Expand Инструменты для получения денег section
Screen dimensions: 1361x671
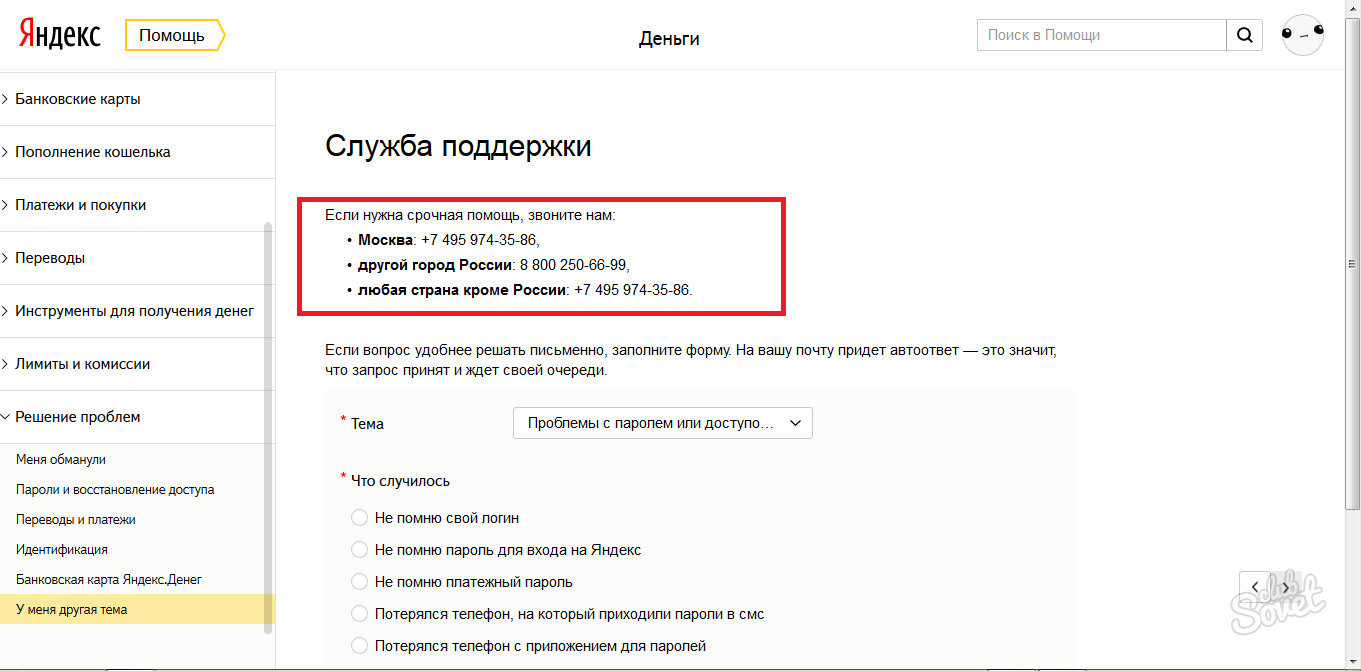tap(137, 311)
